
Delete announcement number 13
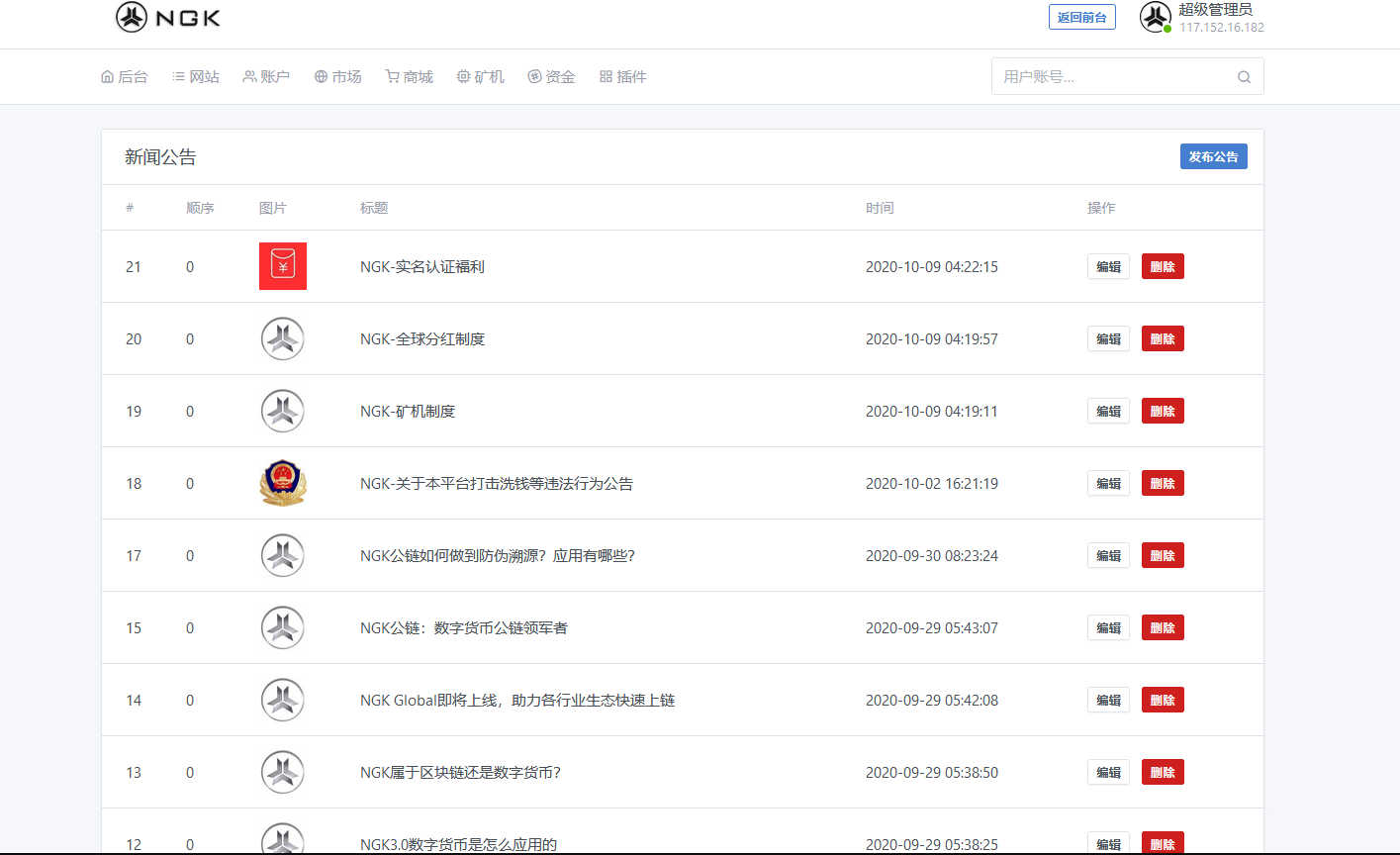pyautogui.click(x=1163, y=772)
